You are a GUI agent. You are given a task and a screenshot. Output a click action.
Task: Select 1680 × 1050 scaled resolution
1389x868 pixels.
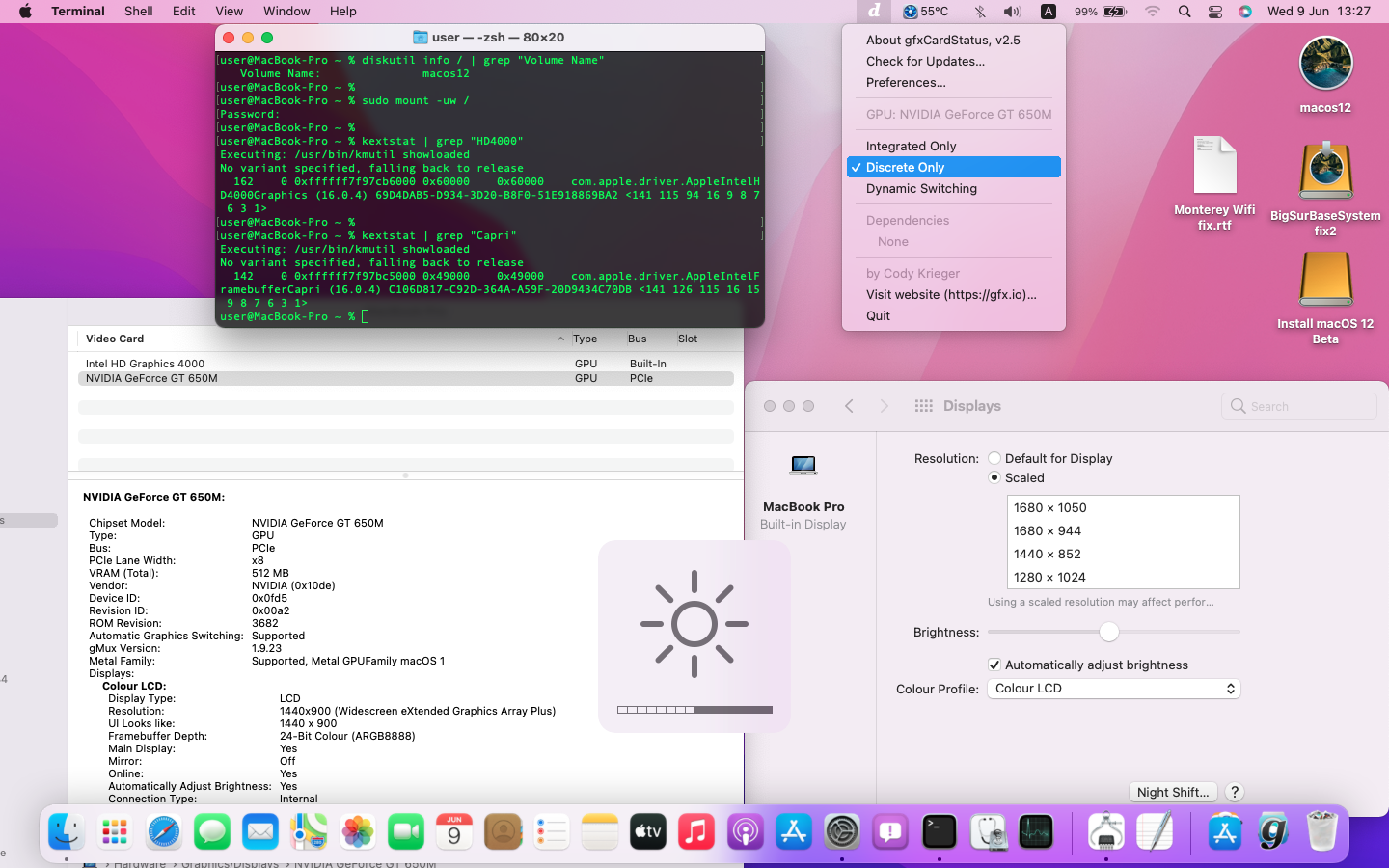[x=1123, y=508]
